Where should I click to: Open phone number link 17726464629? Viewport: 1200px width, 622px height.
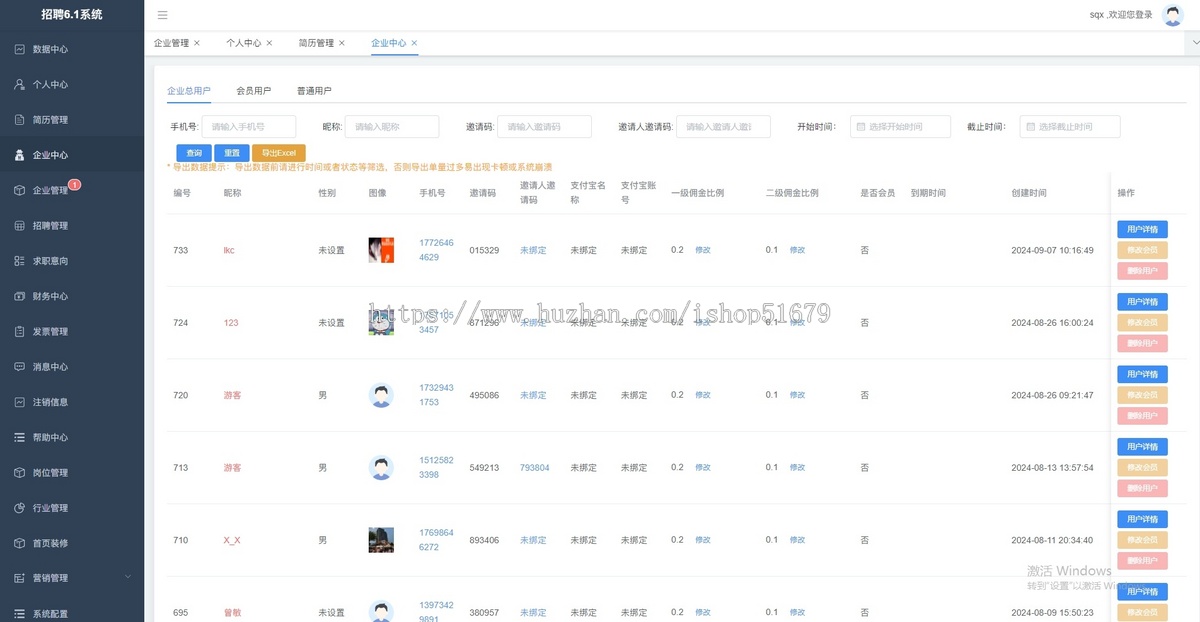point(436,250)
